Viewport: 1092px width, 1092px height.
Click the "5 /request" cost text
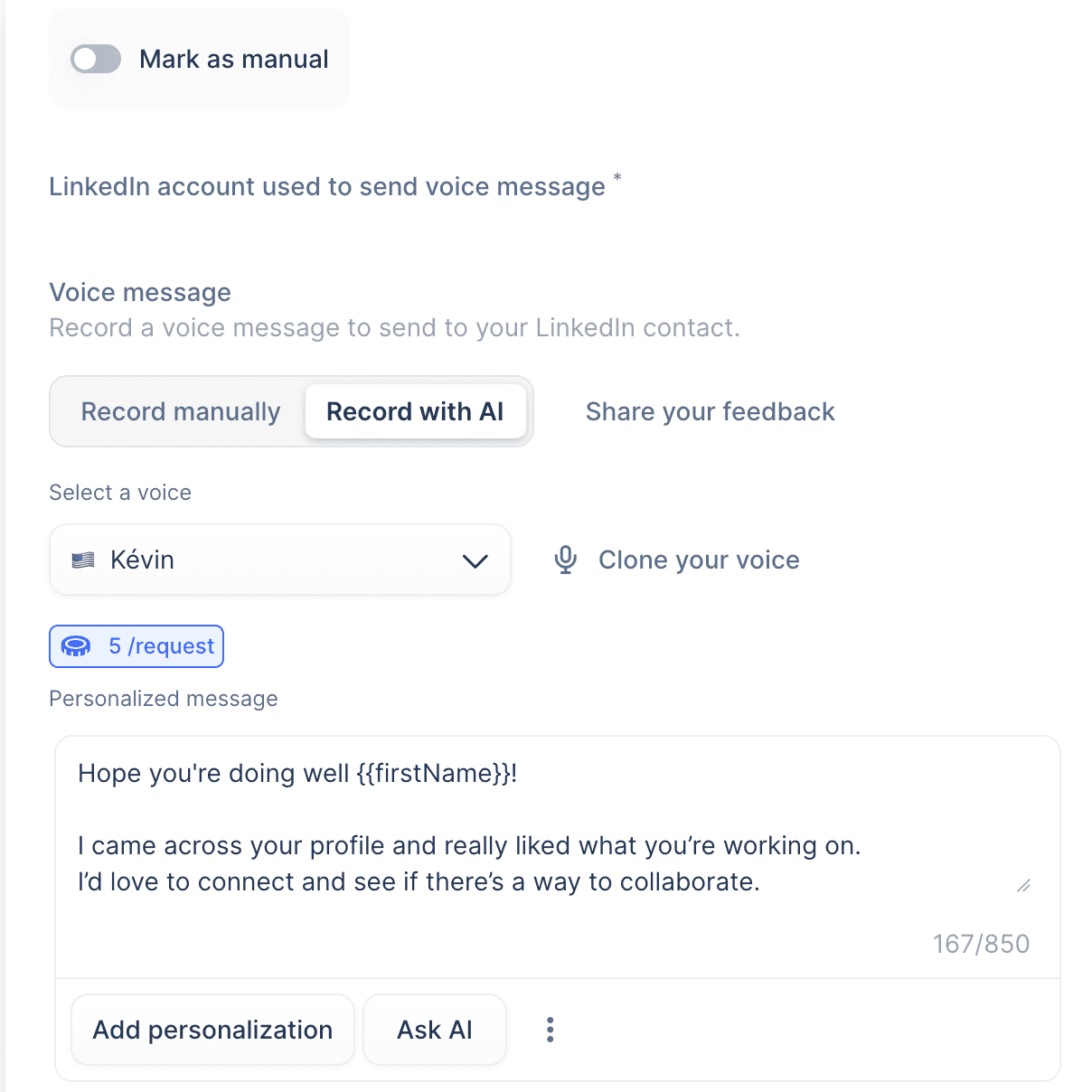point(162,646)
